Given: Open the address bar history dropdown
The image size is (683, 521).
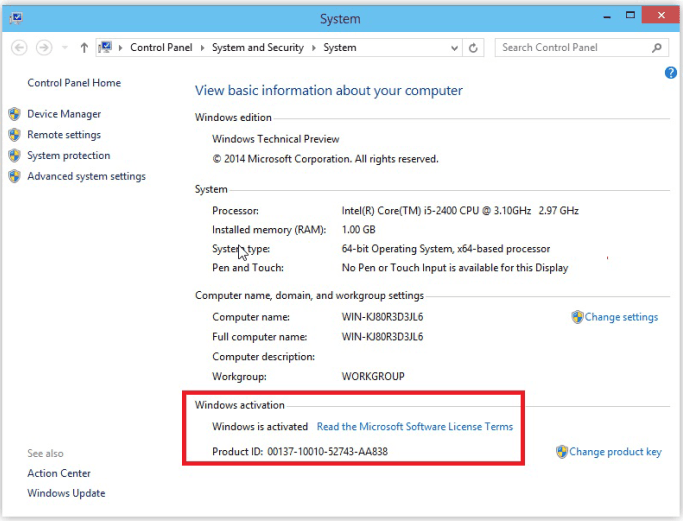Looking at the screenshot, I should (x=454, y=48).
